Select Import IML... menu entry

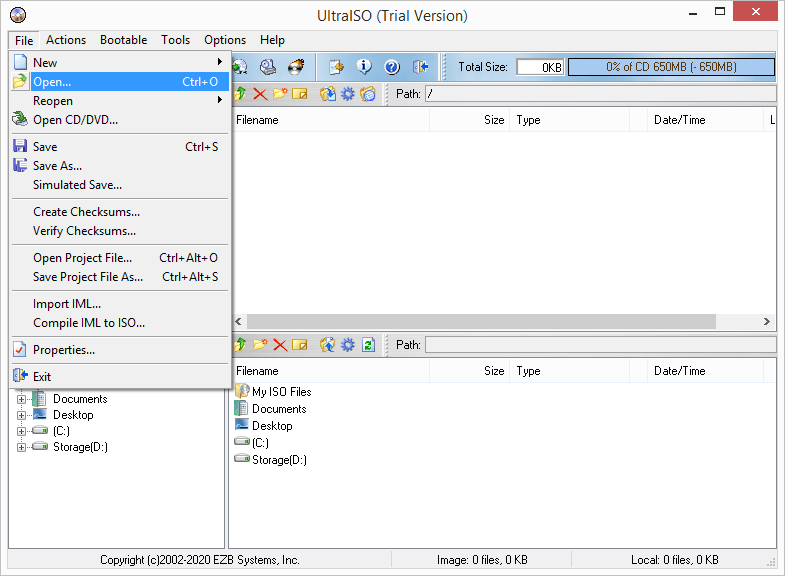(120, 304)
